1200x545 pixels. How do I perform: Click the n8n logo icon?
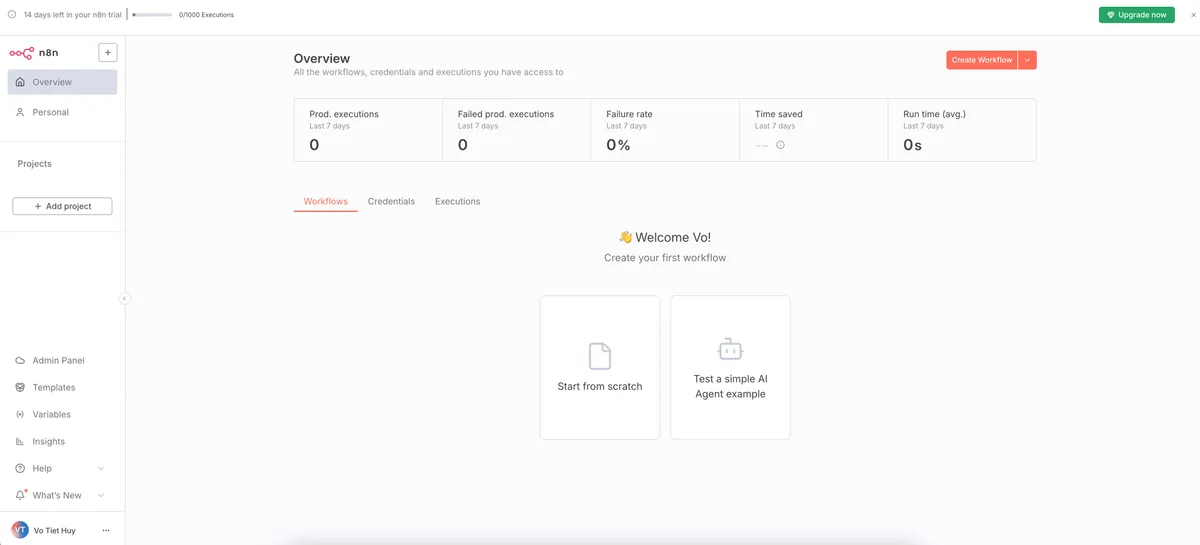pos(21,53)
